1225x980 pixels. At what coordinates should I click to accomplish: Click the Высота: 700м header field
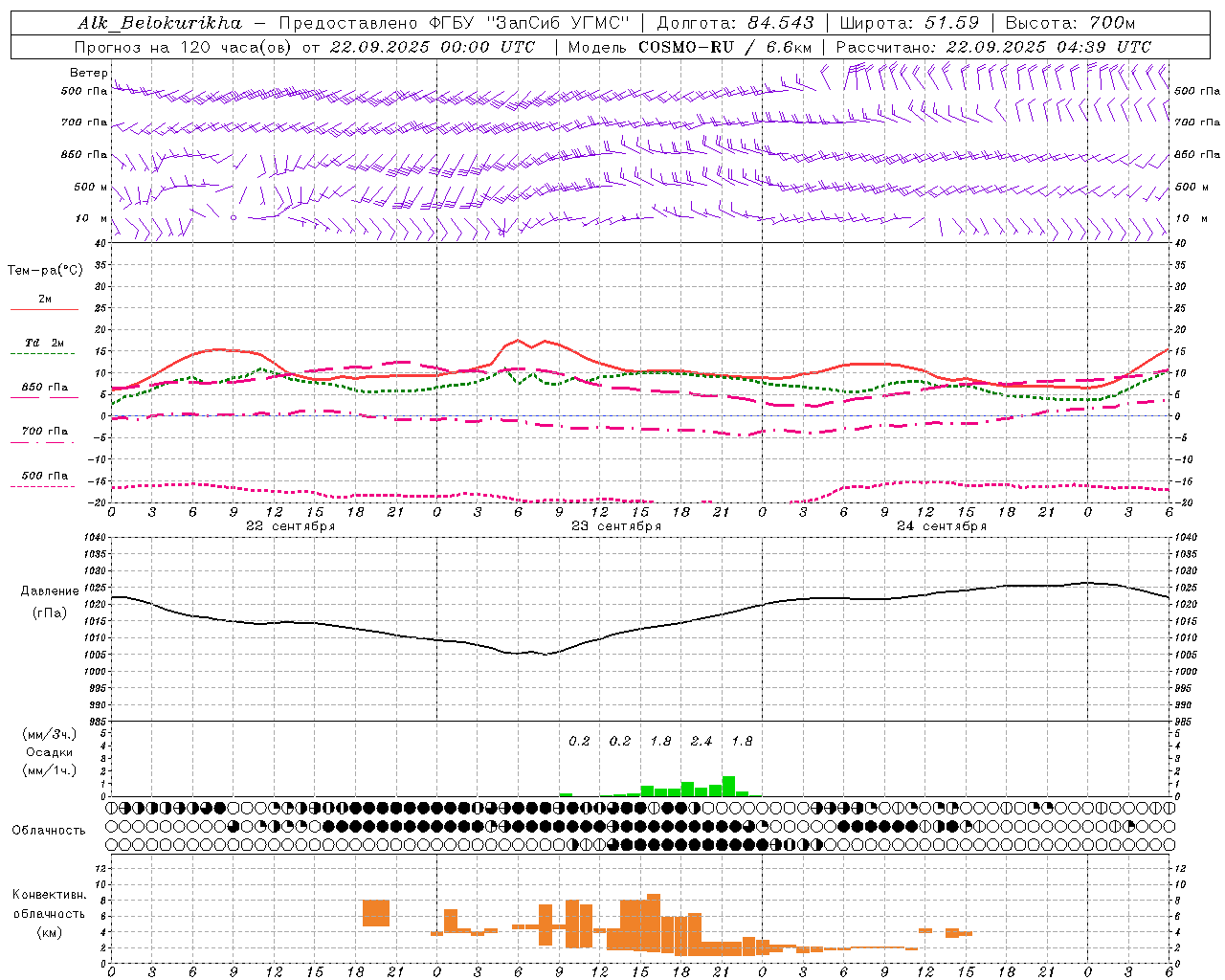coord(1070,22)
